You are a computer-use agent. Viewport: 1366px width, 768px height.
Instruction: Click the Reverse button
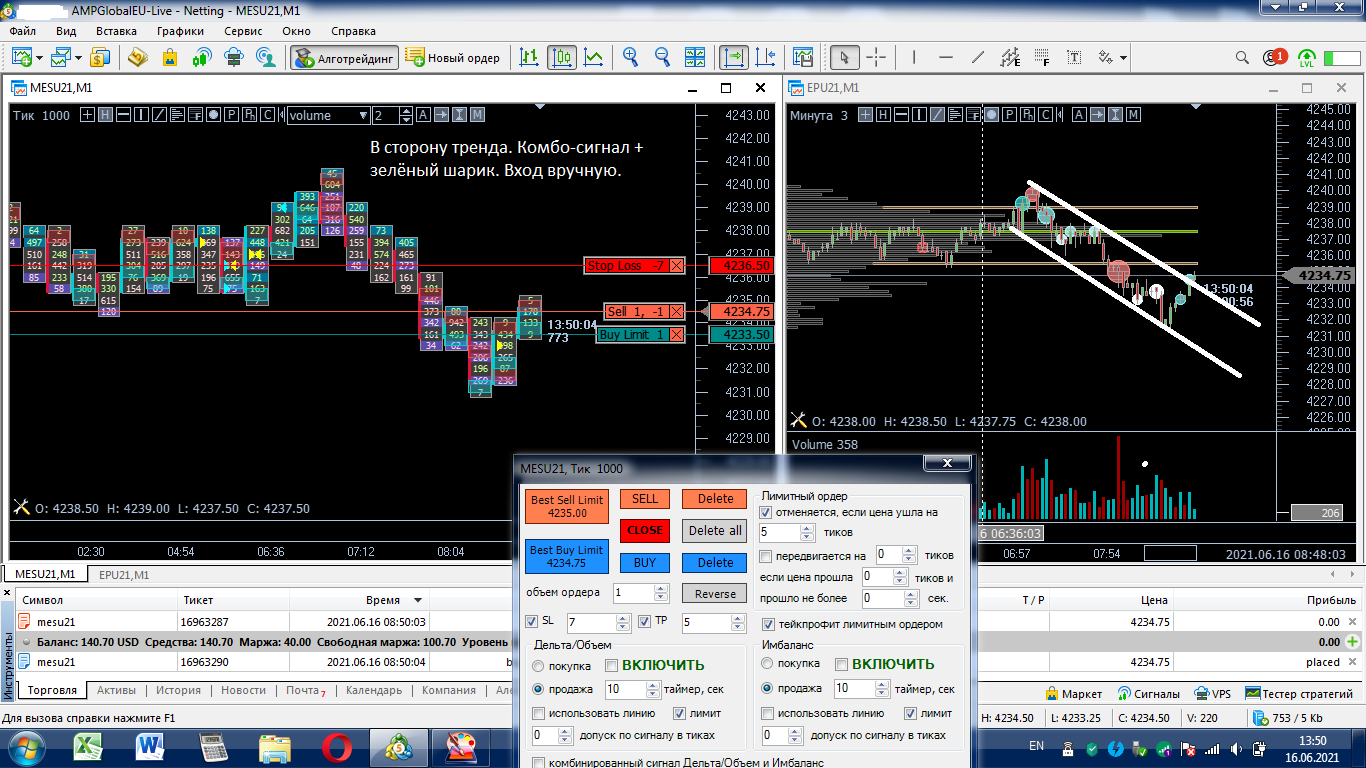(715, 594)
